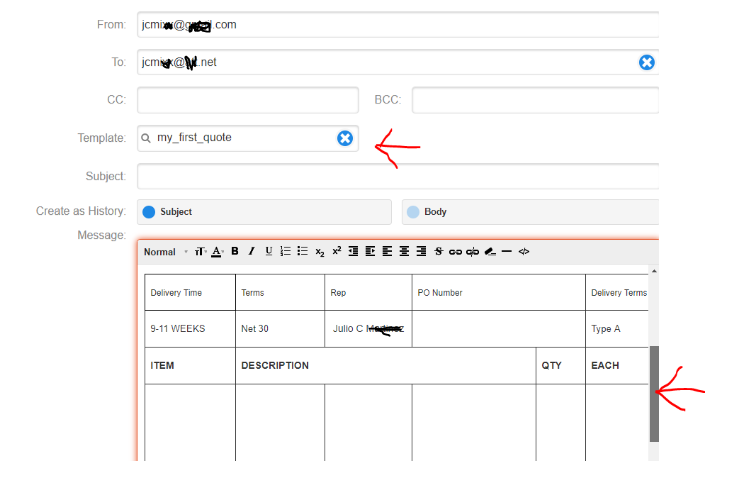Toggle bold formatting
732x492 pixels.
[235, 251]
